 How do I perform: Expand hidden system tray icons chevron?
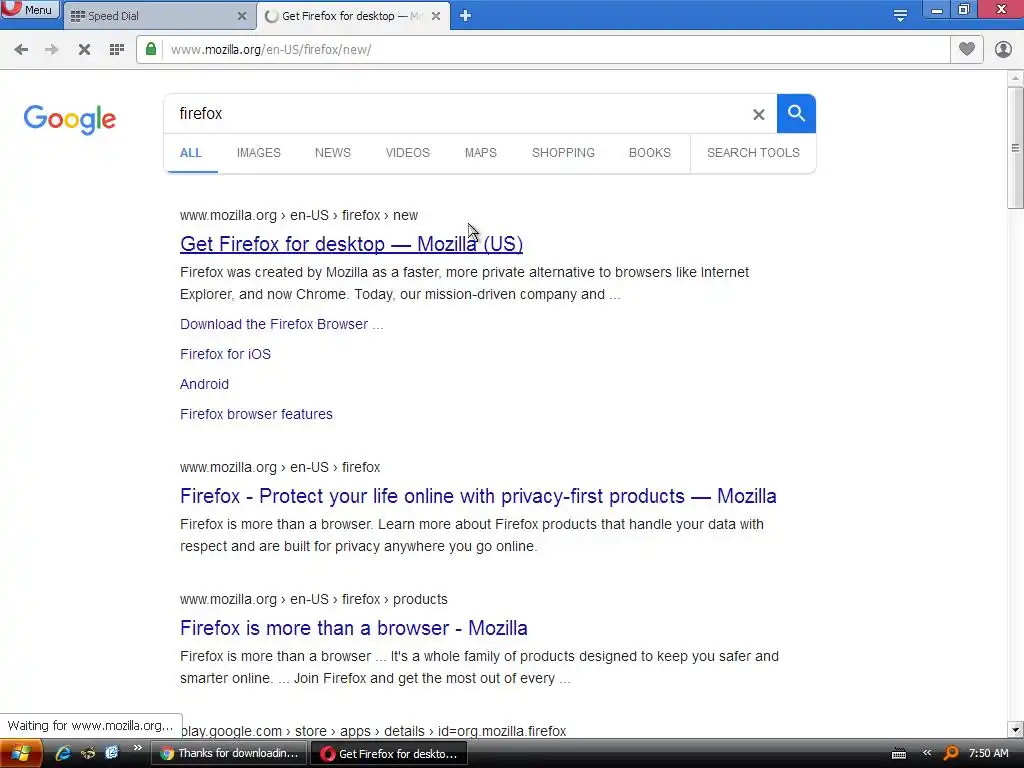pyautogui.click(x=927, y=753)
